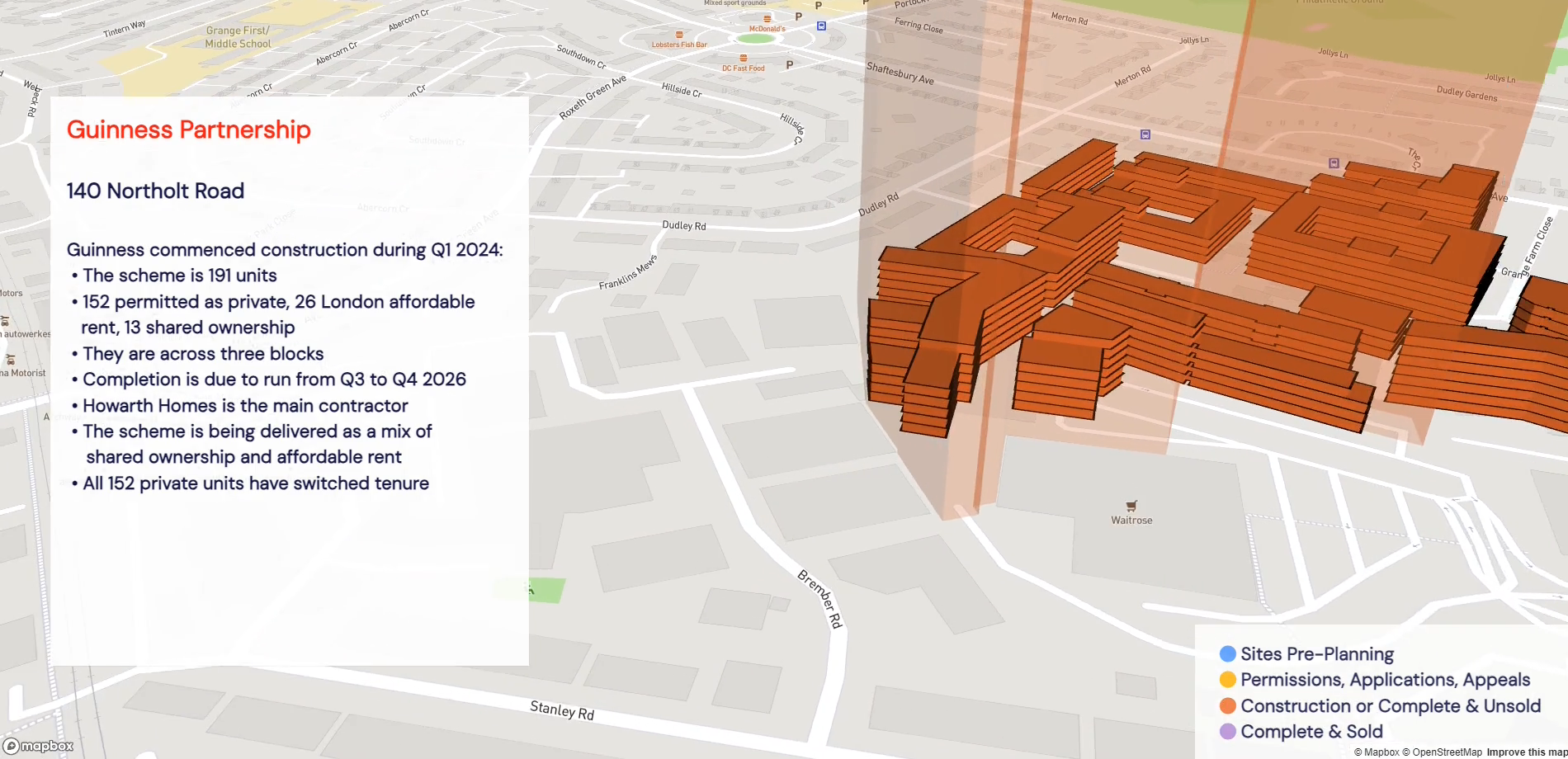Click the Stanley Rd street label
This screenshot has height=759, width=1568.
pos(562,710)
